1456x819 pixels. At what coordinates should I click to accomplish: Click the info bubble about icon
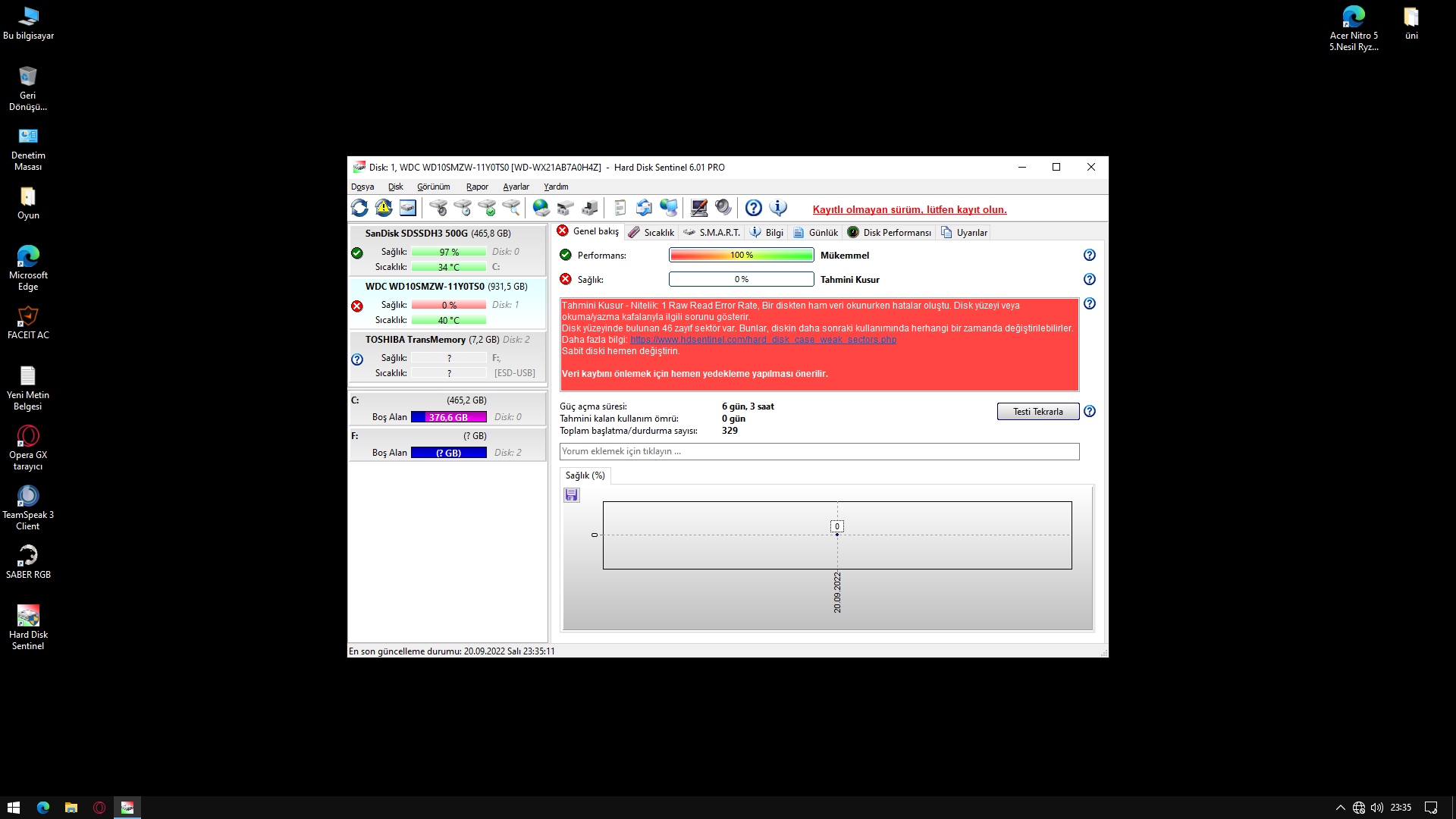[778, 208]
